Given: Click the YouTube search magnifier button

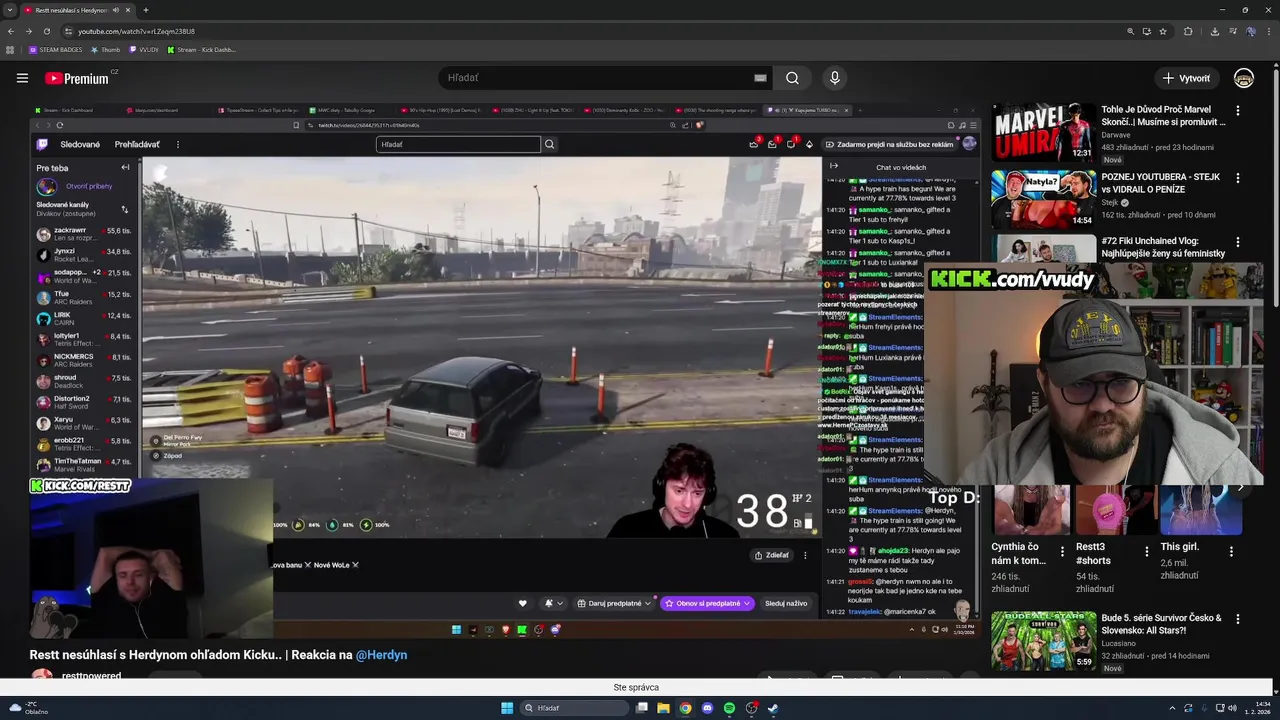Looking at the screenshot, I should [x=792, y=78].
